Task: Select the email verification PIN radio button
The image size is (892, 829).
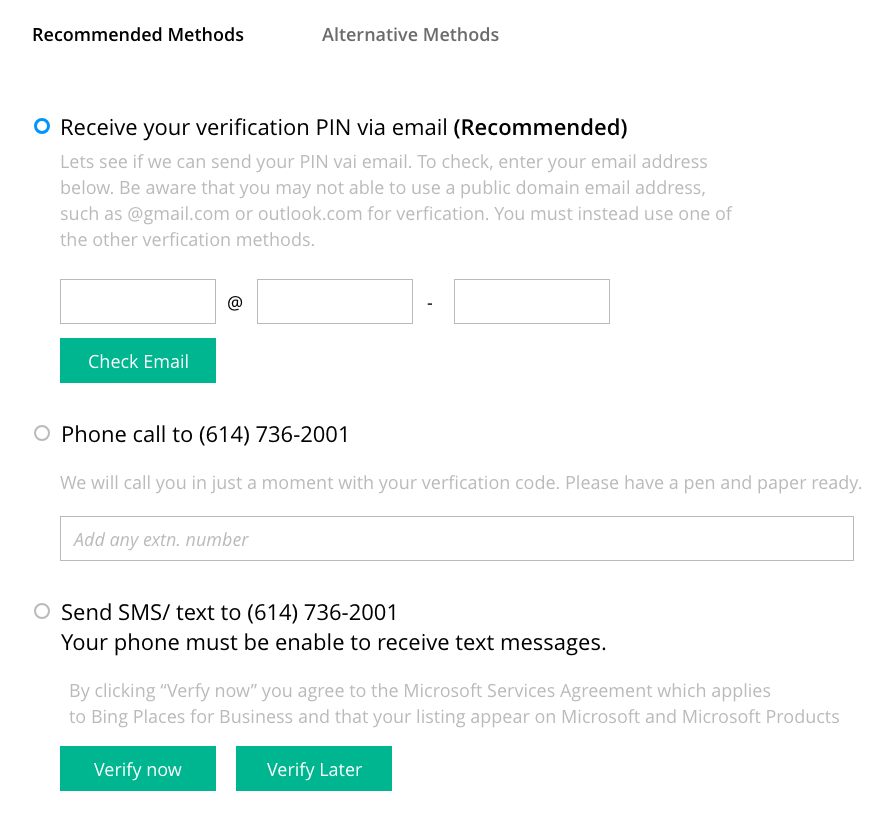Action: pos(42,126)
